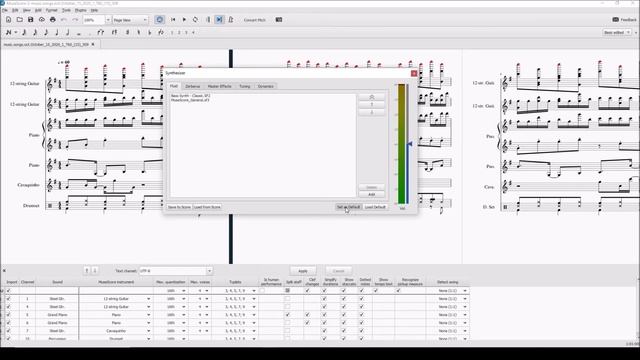
Task: Switch to the Tuning tab
Action: 244,86
